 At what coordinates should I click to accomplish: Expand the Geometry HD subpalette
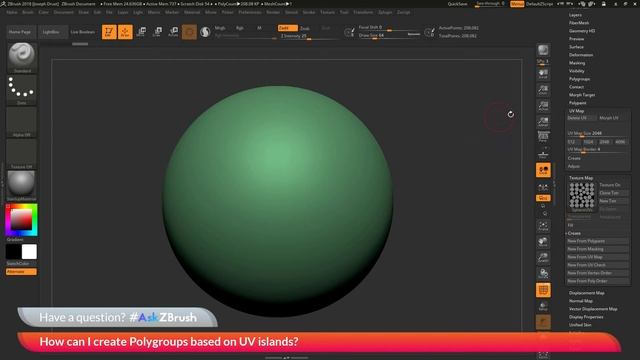click(x=582, y=31)
